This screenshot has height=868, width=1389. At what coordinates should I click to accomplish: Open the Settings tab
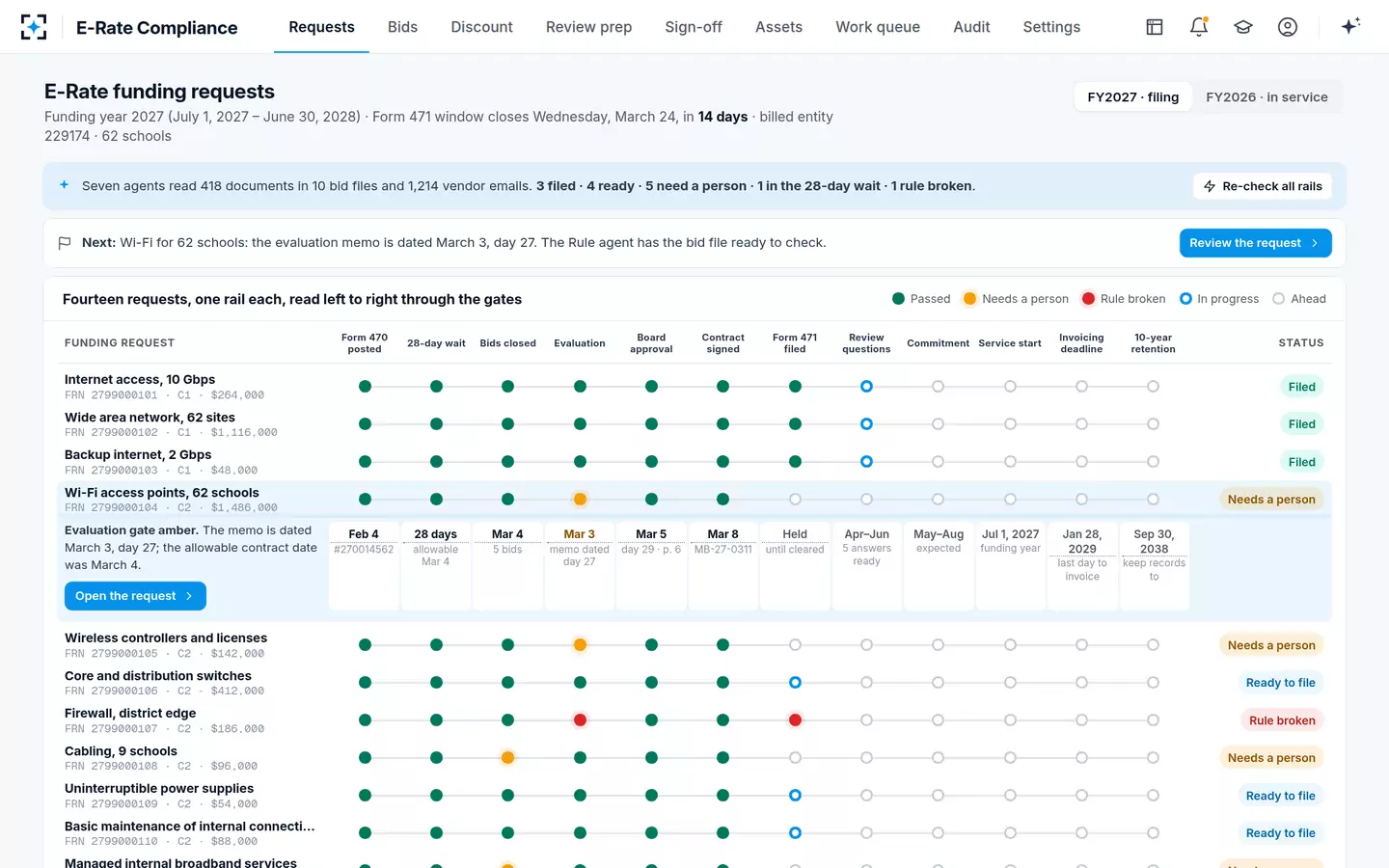point(1051,27)
